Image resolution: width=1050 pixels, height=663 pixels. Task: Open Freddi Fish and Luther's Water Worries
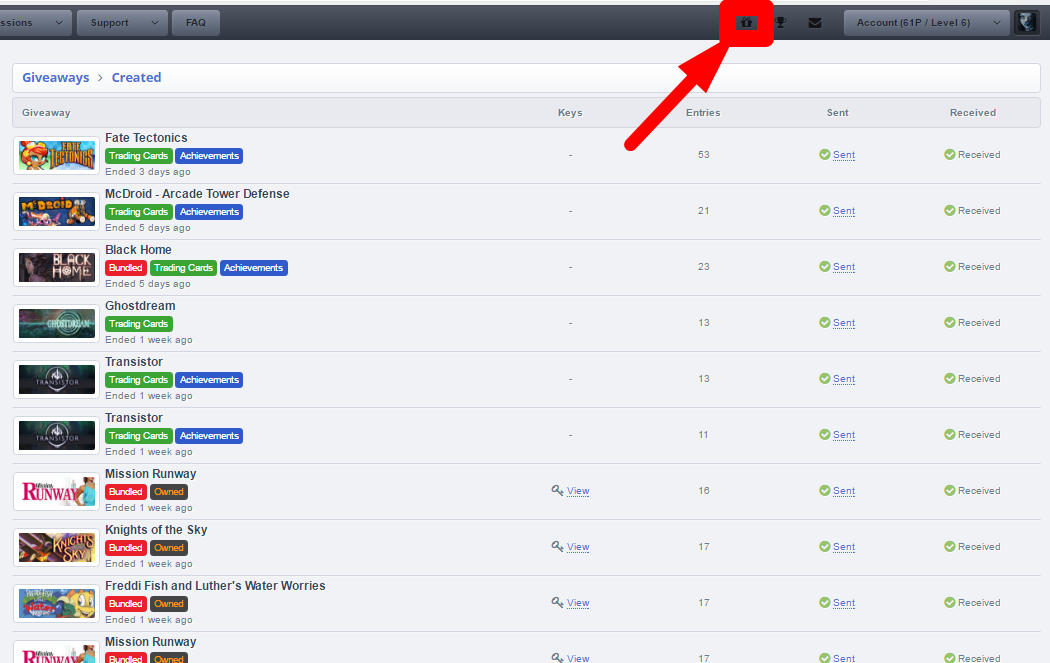(215, 586)
